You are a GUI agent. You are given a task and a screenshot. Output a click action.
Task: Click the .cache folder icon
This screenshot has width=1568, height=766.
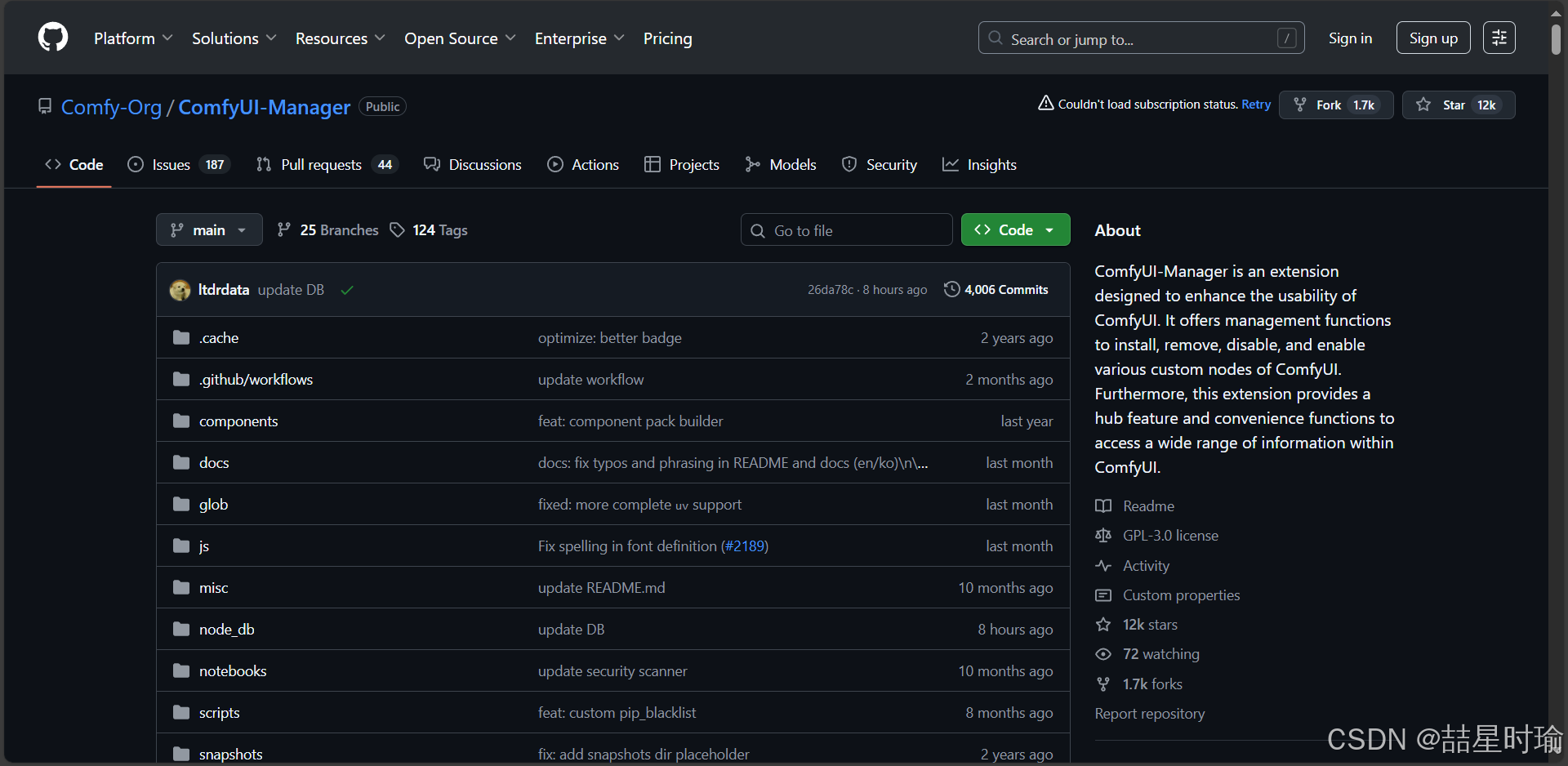[181, 337]
